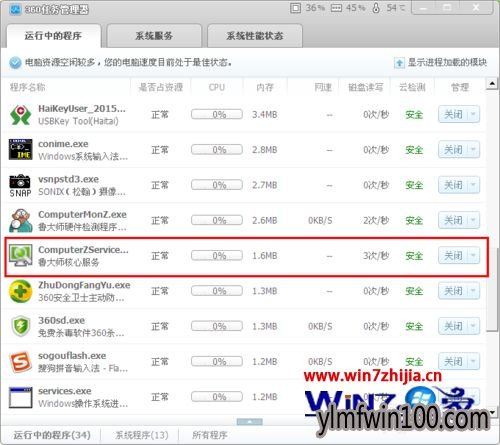
Task: Click the CPU 0% bar for HaiKeyUser
Action: click(x=217, y=114)
